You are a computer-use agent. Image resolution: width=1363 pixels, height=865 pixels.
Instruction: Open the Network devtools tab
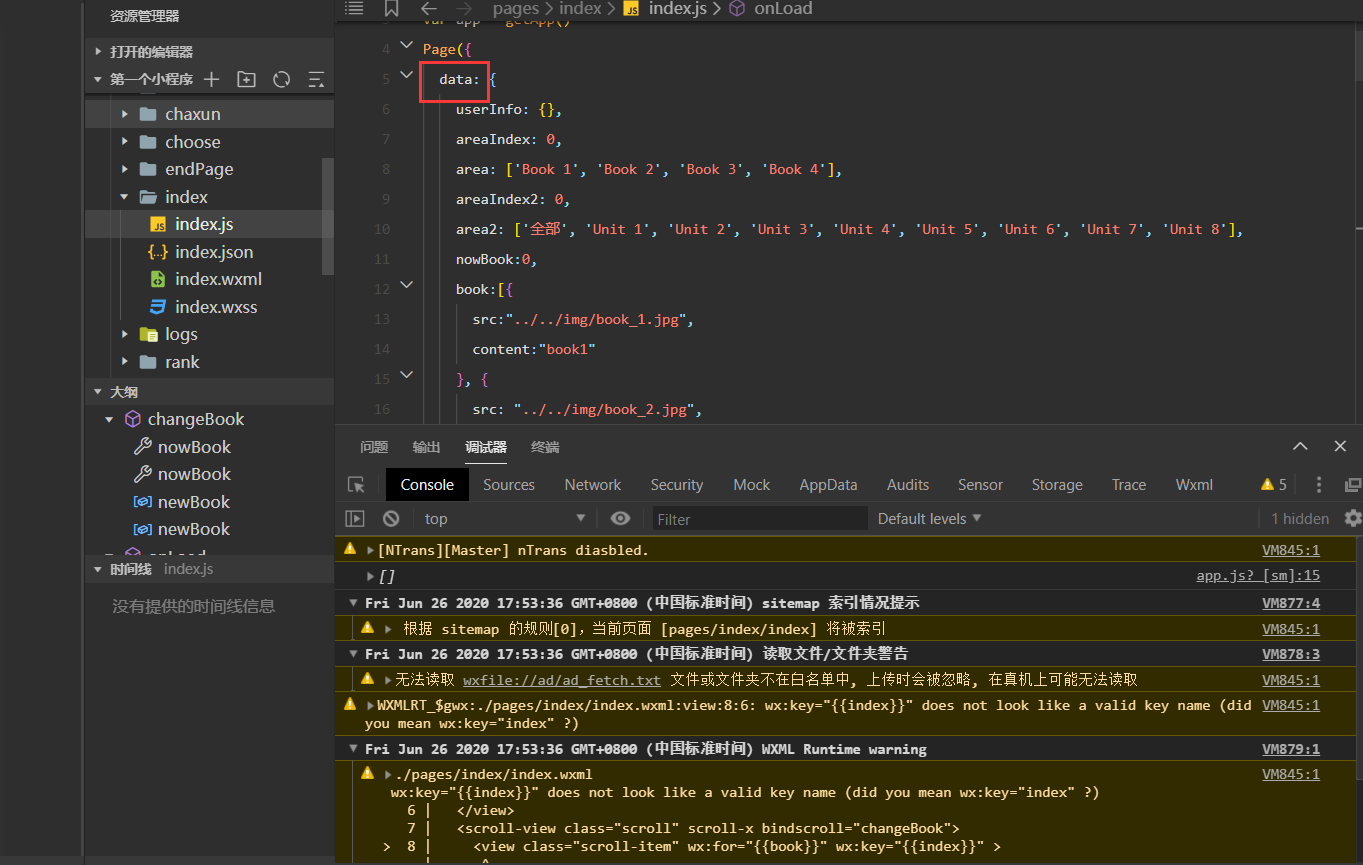click(593, 485)
